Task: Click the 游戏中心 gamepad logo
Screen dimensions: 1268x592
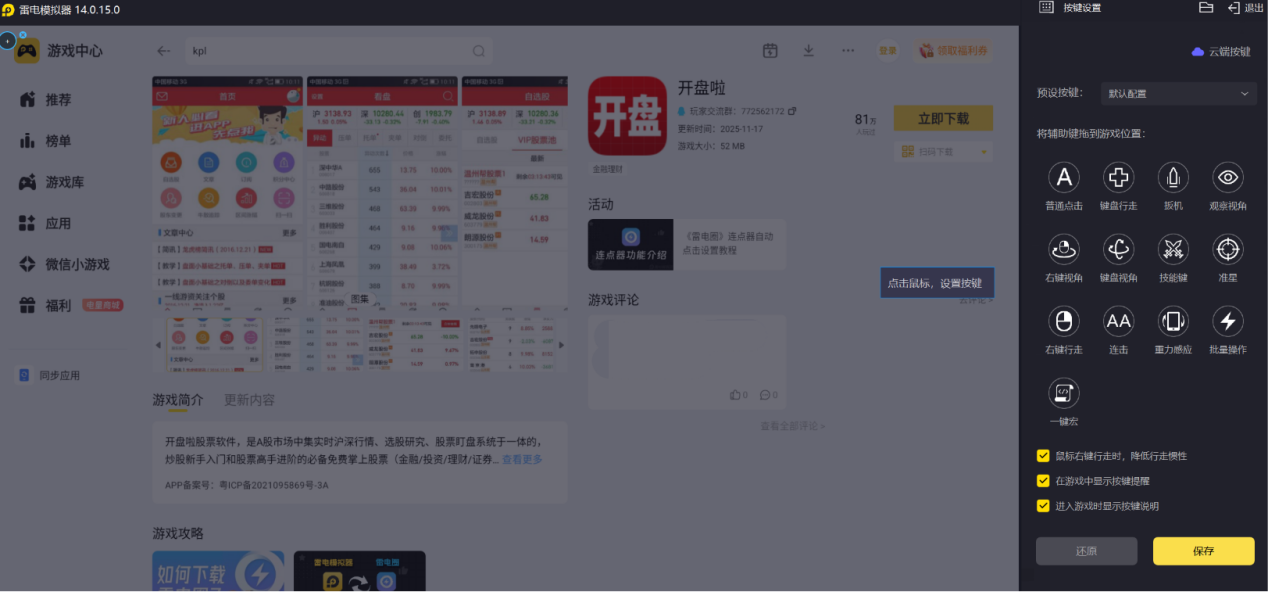Action: pos(27,51)
